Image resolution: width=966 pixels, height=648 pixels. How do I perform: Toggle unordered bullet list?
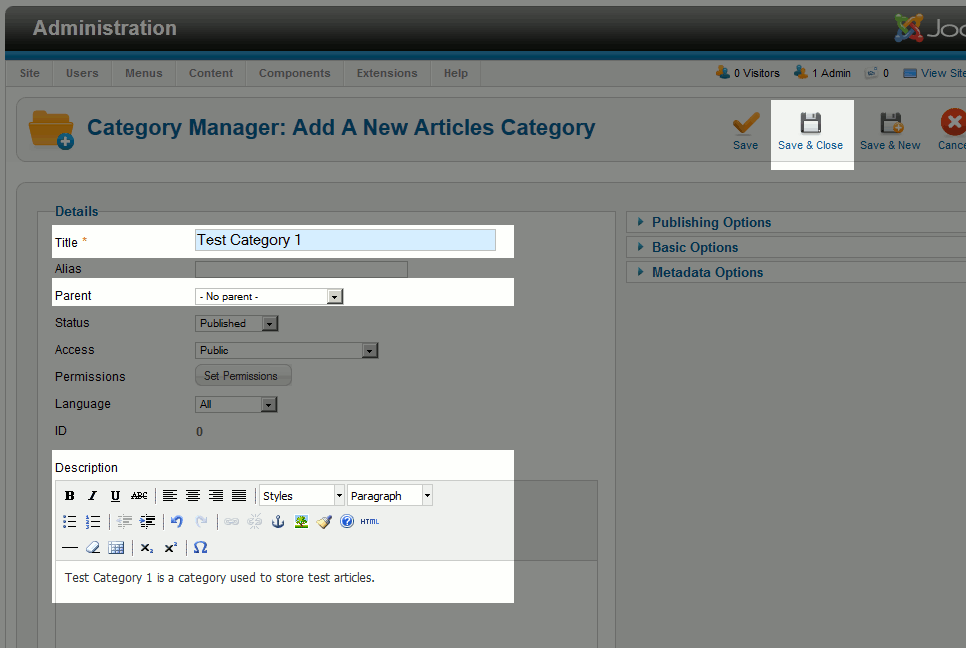coord(70,522)
